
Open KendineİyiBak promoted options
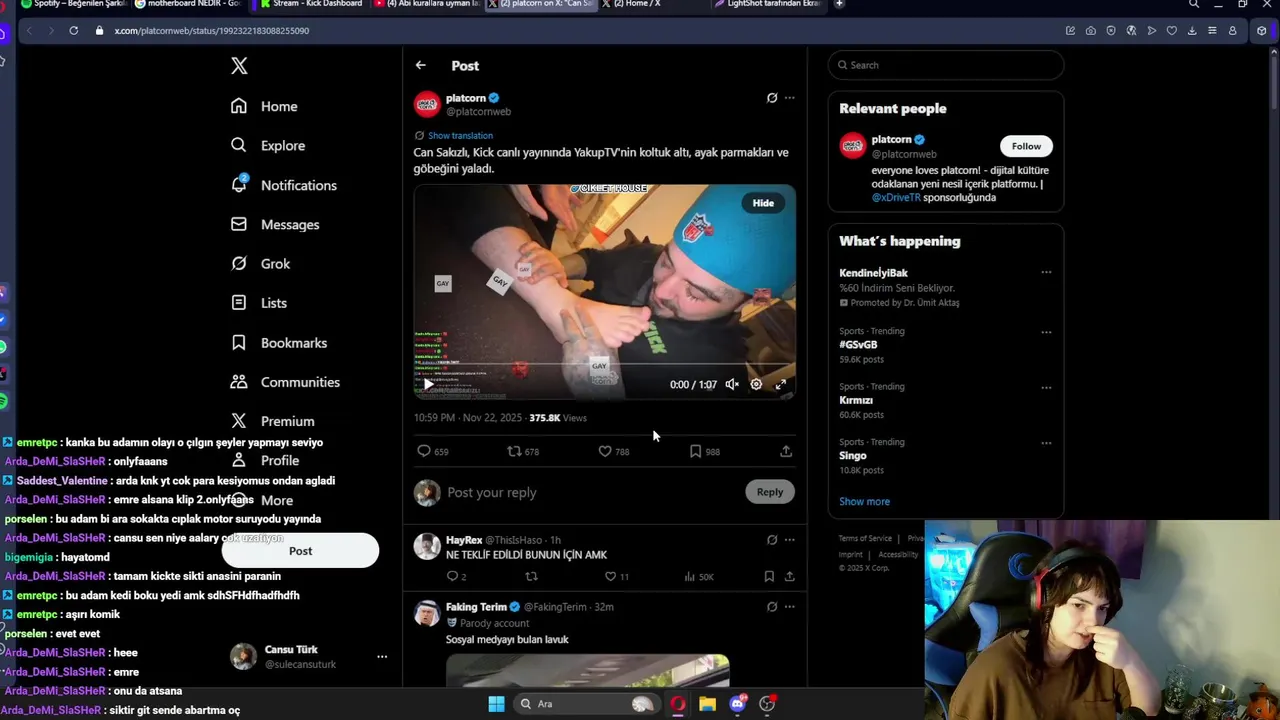point(1046,272)
